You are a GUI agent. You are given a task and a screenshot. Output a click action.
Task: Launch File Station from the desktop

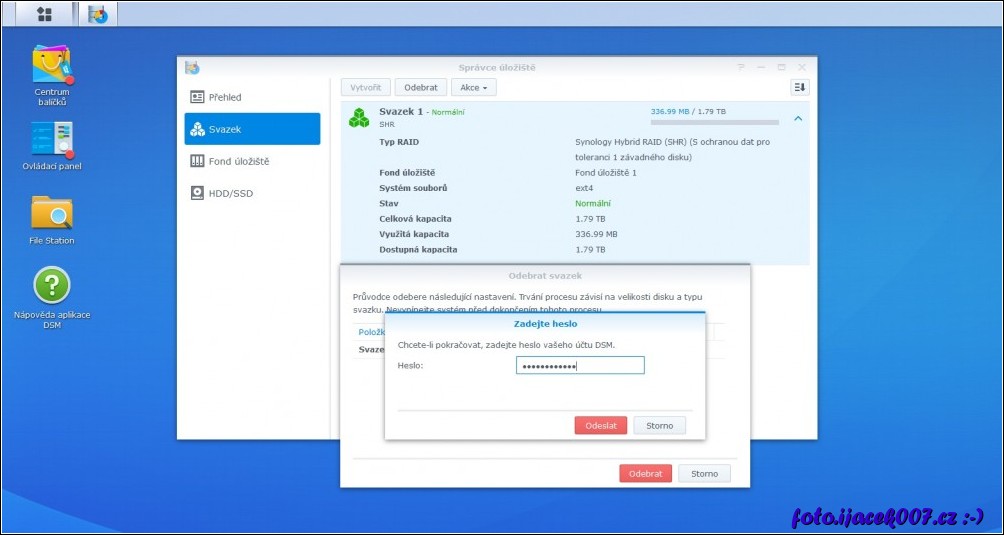(52, 214)
